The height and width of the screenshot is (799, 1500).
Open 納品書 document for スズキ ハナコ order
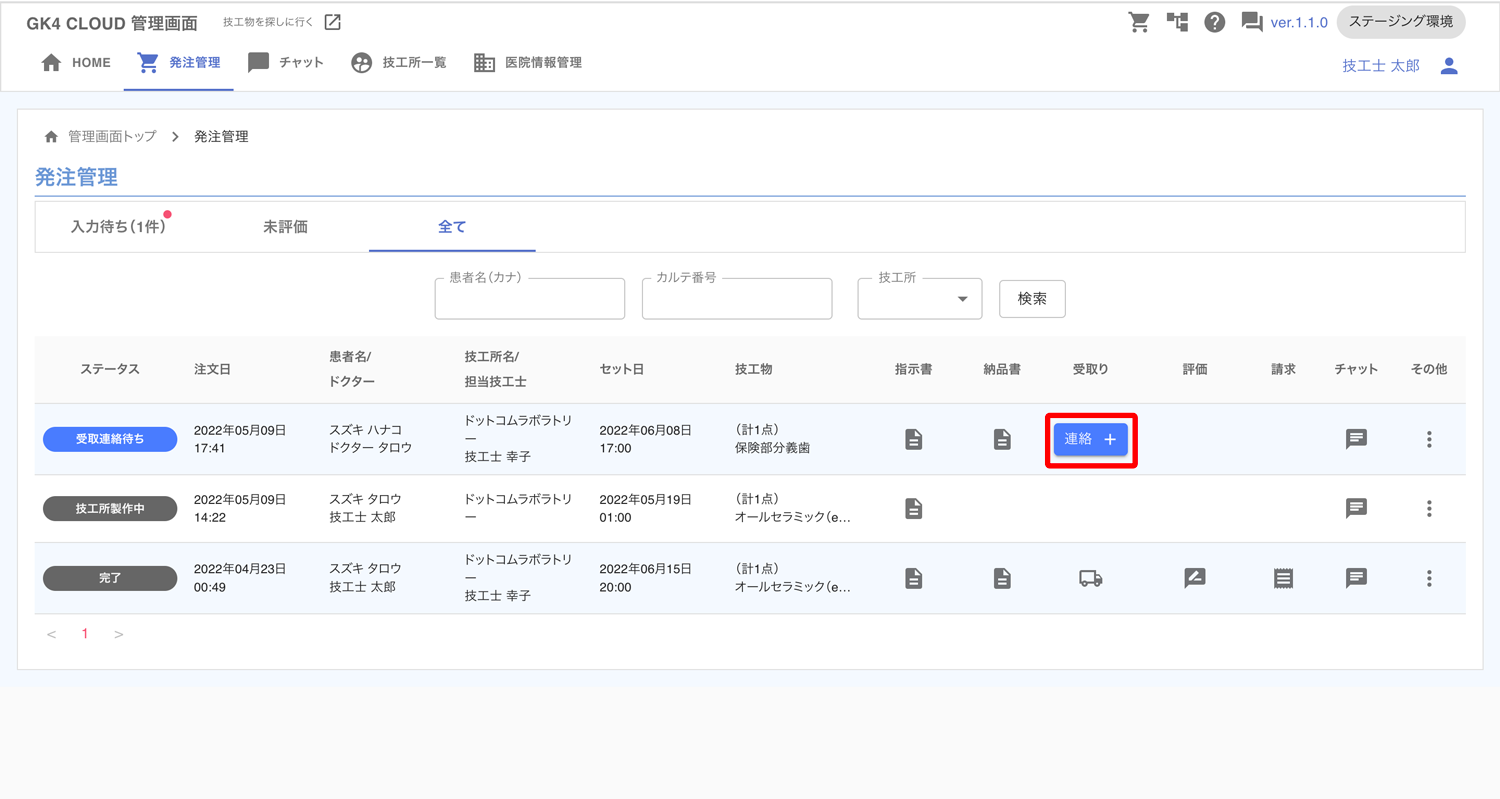[x=1002, y=439]
